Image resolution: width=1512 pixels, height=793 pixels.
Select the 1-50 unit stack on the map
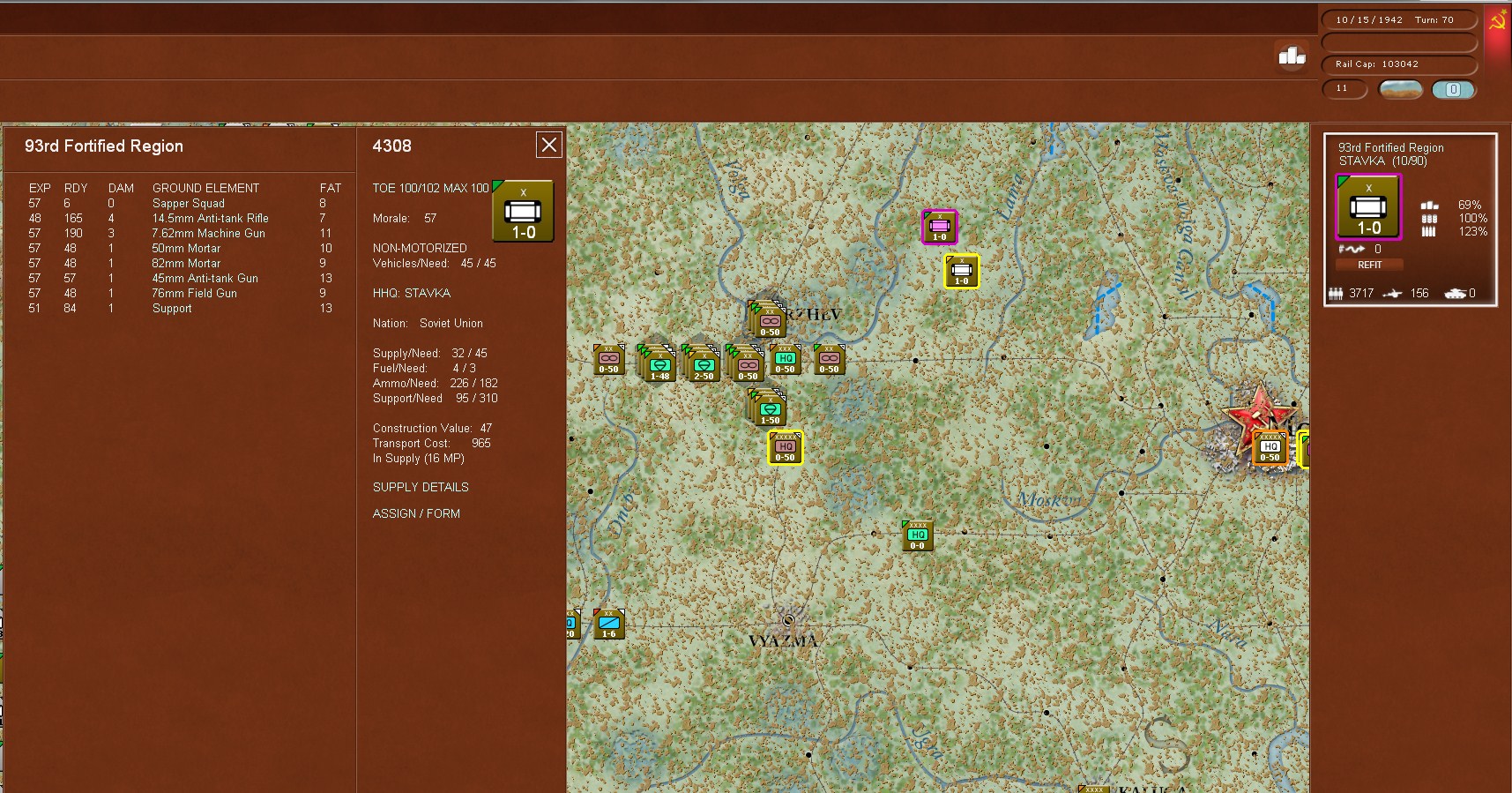(x=768, y=408)
